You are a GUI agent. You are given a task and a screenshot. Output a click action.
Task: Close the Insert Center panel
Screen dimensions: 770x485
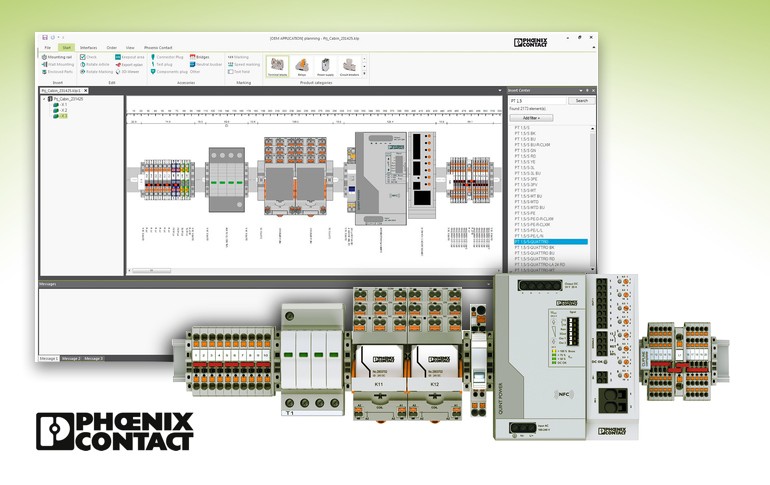click(x=593, y=90)
